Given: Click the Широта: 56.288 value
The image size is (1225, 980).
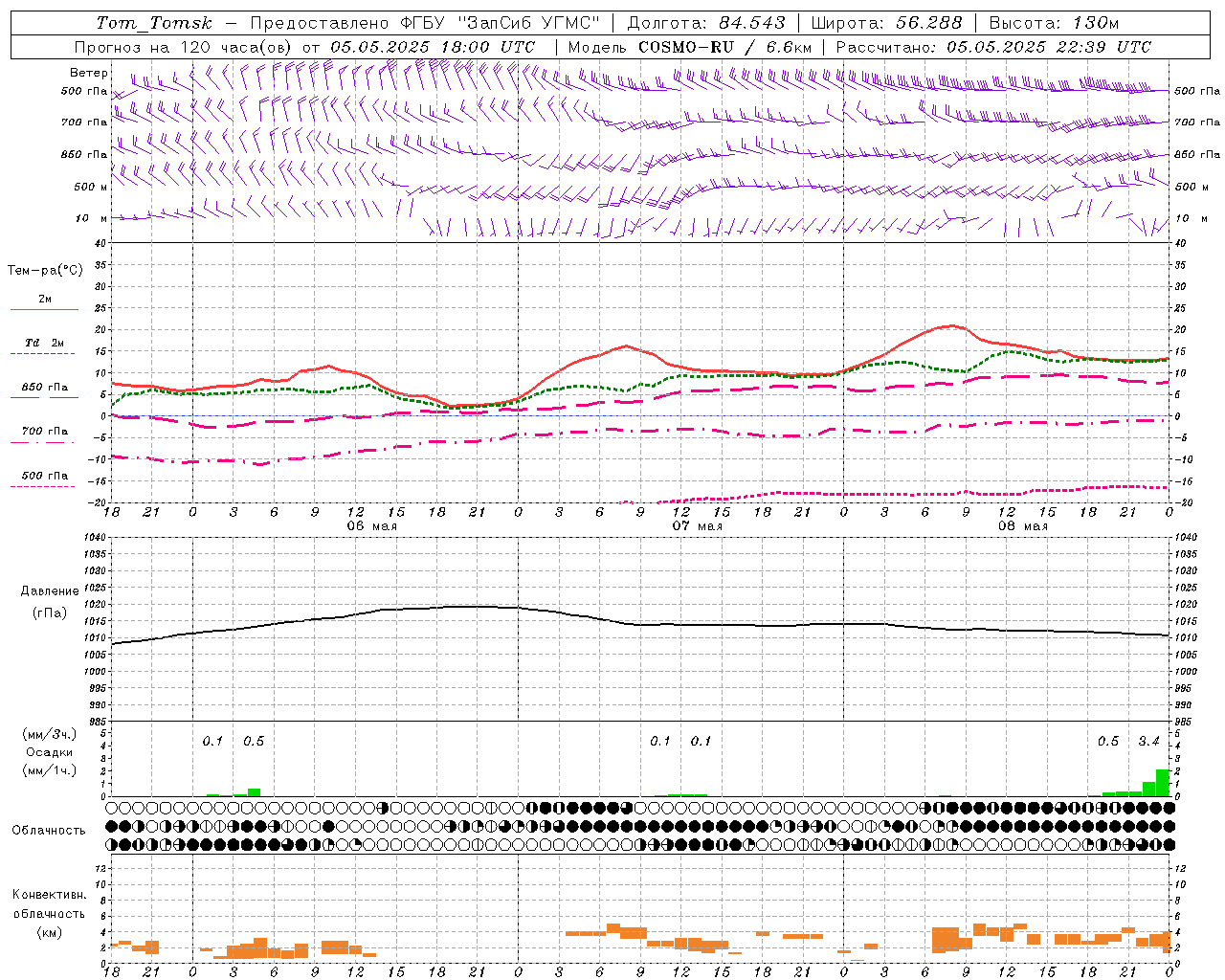Looking at the screenshot, I should point(886,23).
